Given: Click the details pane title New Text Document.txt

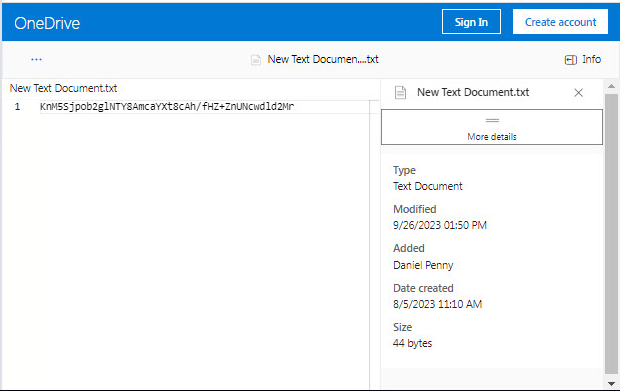Looking at the screenshot, I should point(473,92).
